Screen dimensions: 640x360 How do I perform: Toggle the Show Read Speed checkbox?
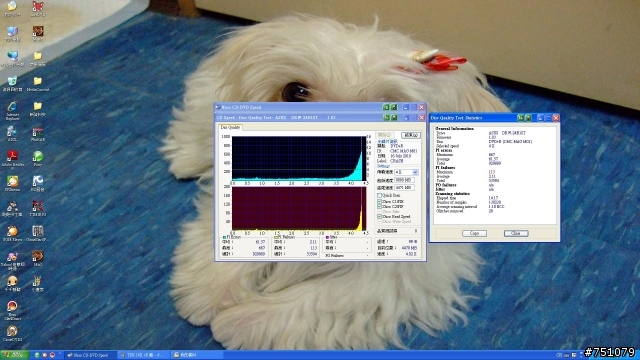[x=380, y=217]
